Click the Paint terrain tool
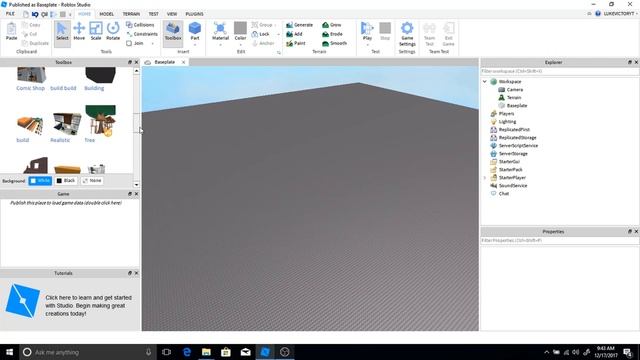 click(296, 43)
